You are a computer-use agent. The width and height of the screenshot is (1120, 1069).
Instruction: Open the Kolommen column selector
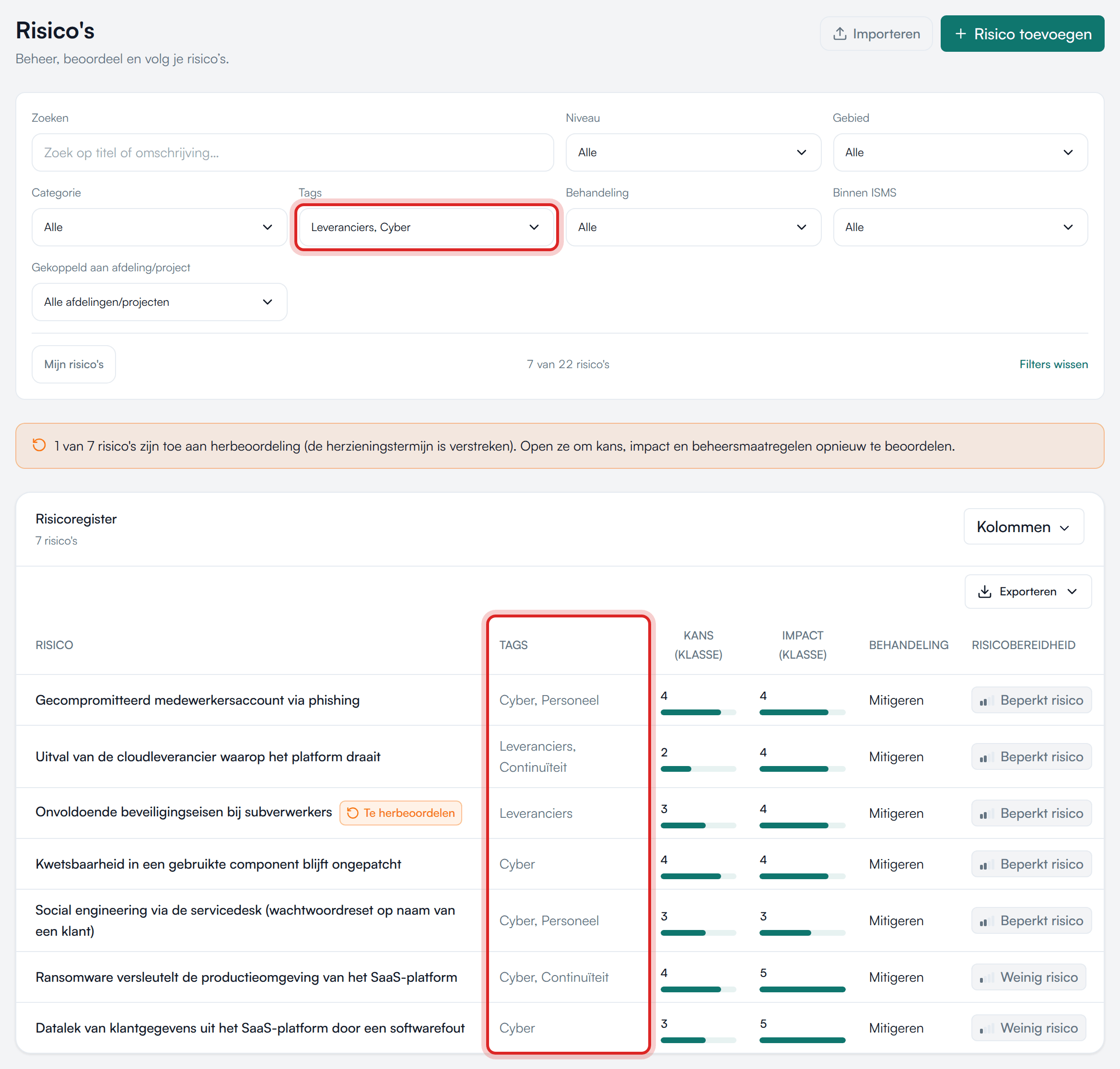tap(1023, 526)
